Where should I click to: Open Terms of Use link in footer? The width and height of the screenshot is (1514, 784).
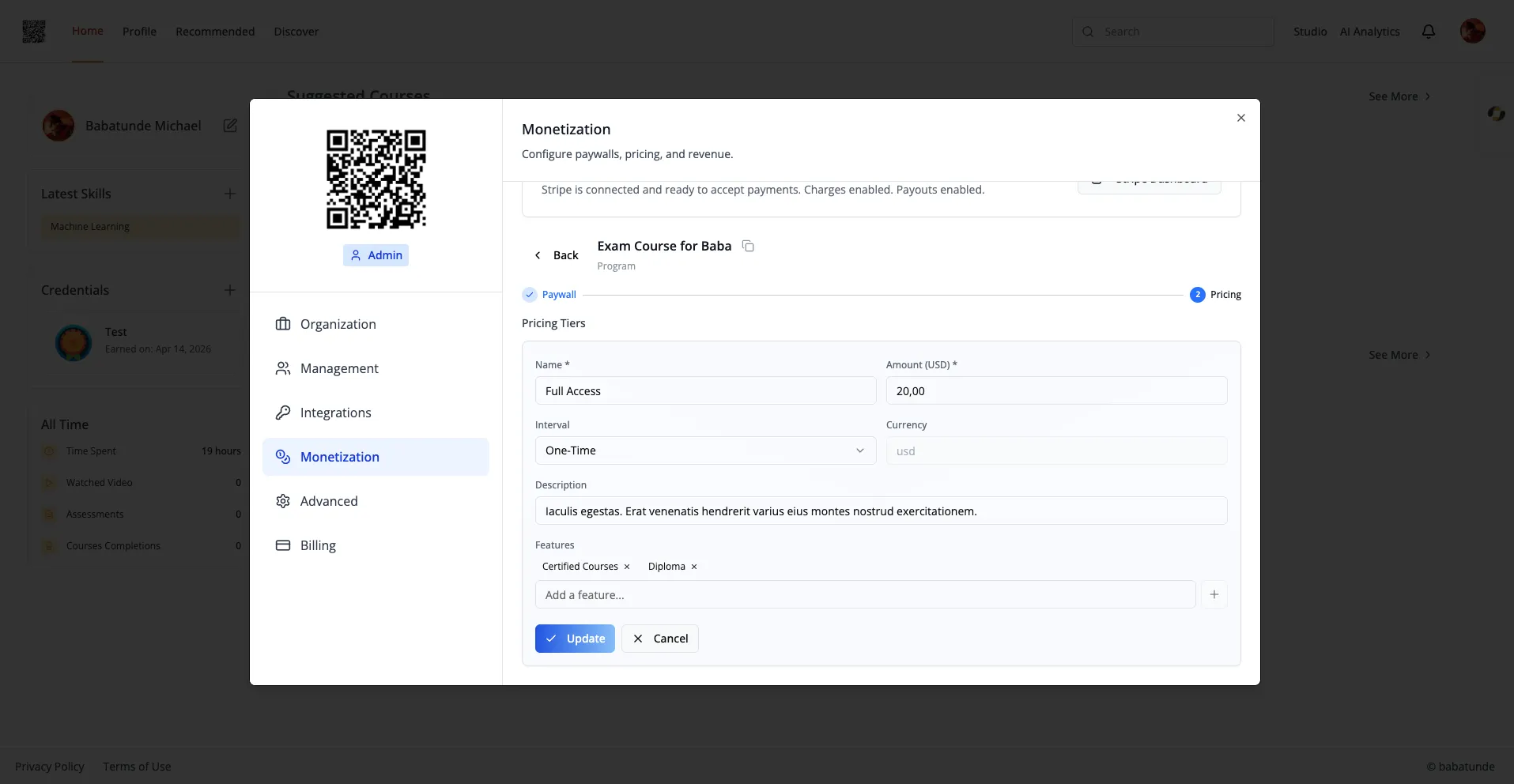point(137,767)
